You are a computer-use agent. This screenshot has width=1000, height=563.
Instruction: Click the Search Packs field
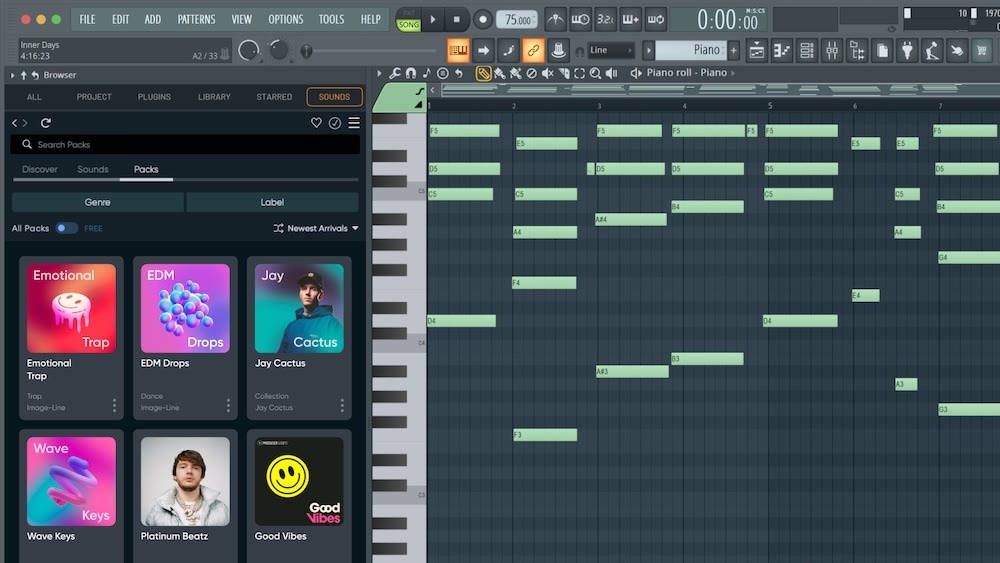tap(185, 145)
